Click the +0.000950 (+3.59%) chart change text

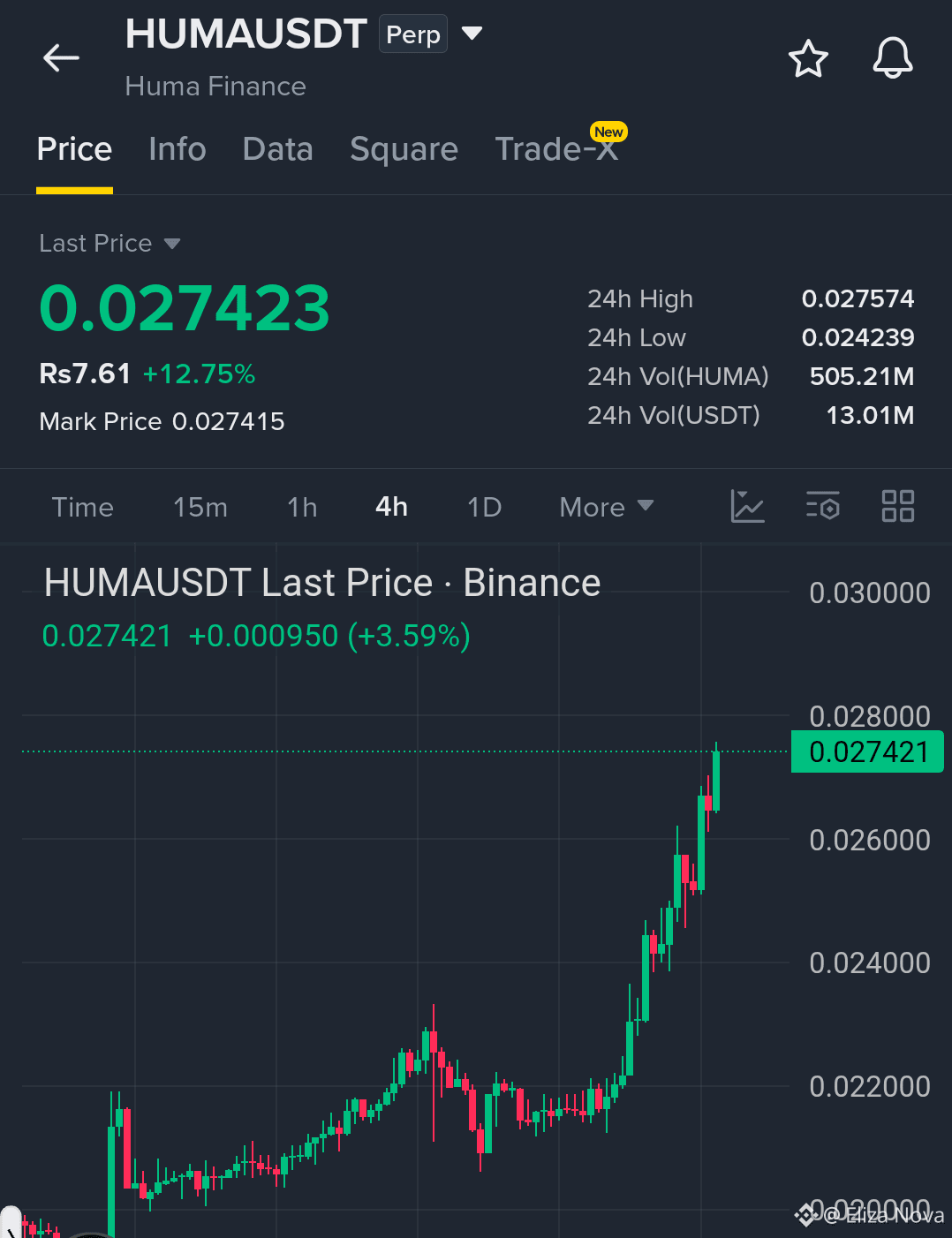pos(329,636)
